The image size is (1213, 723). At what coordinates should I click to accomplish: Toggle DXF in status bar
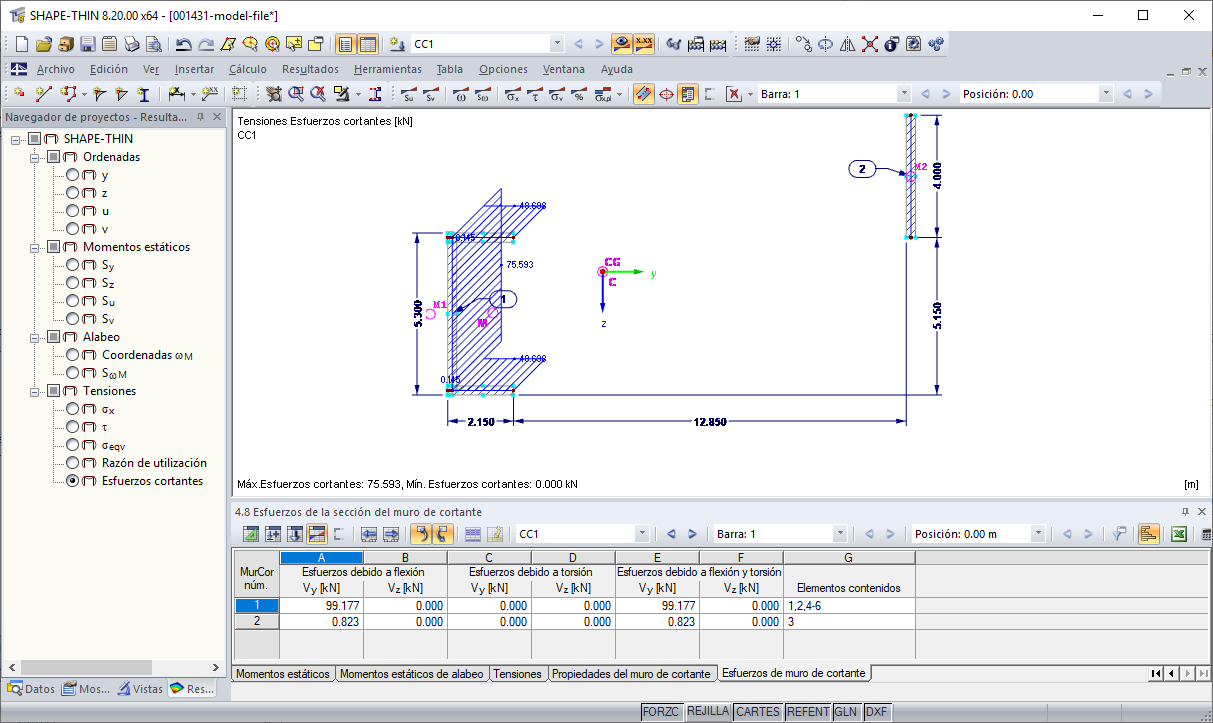click(x=876, y=712)
